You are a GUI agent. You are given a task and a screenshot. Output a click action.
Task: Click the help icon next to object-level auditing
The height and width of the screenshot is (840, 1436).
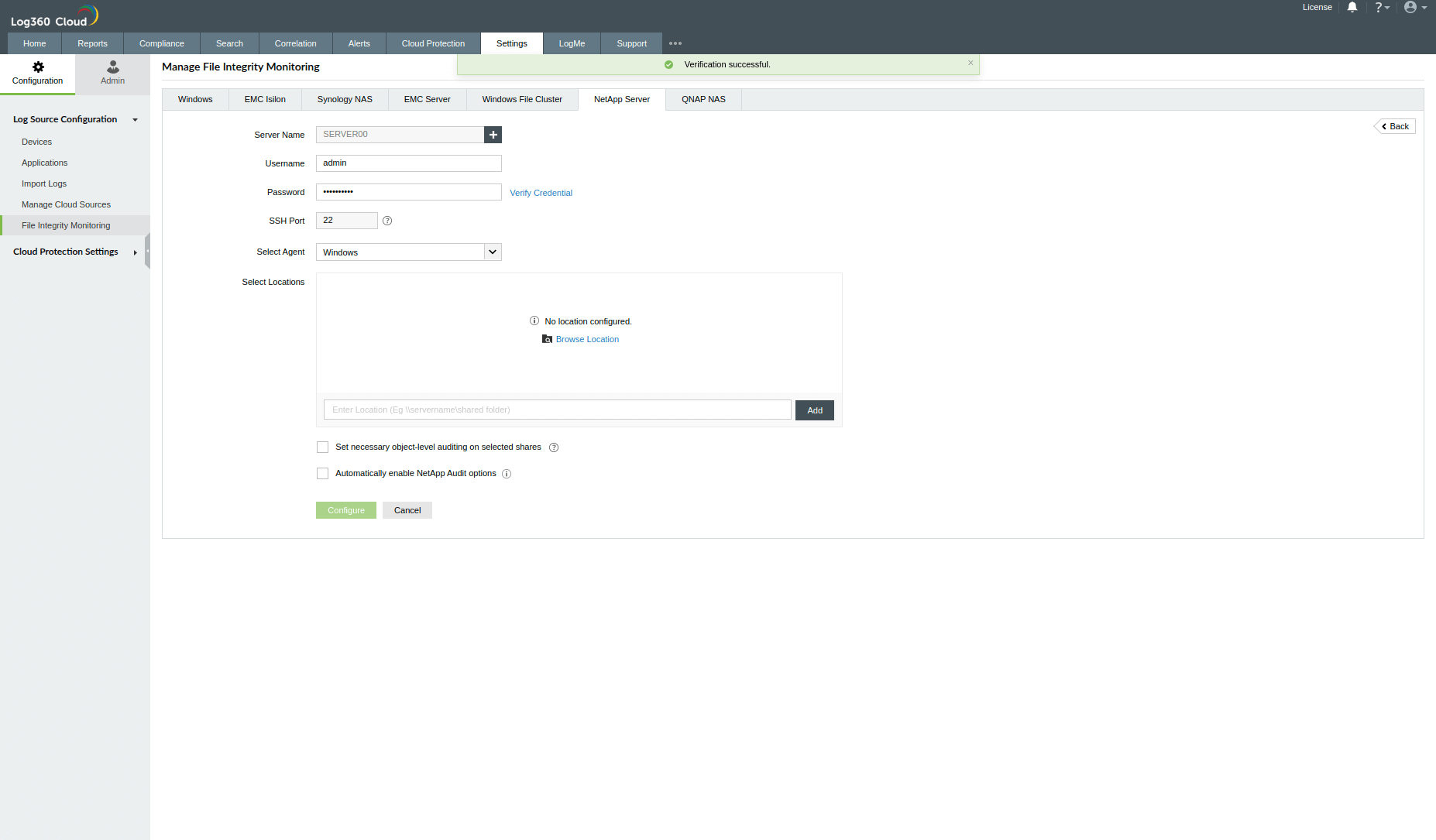coord(553,447)
